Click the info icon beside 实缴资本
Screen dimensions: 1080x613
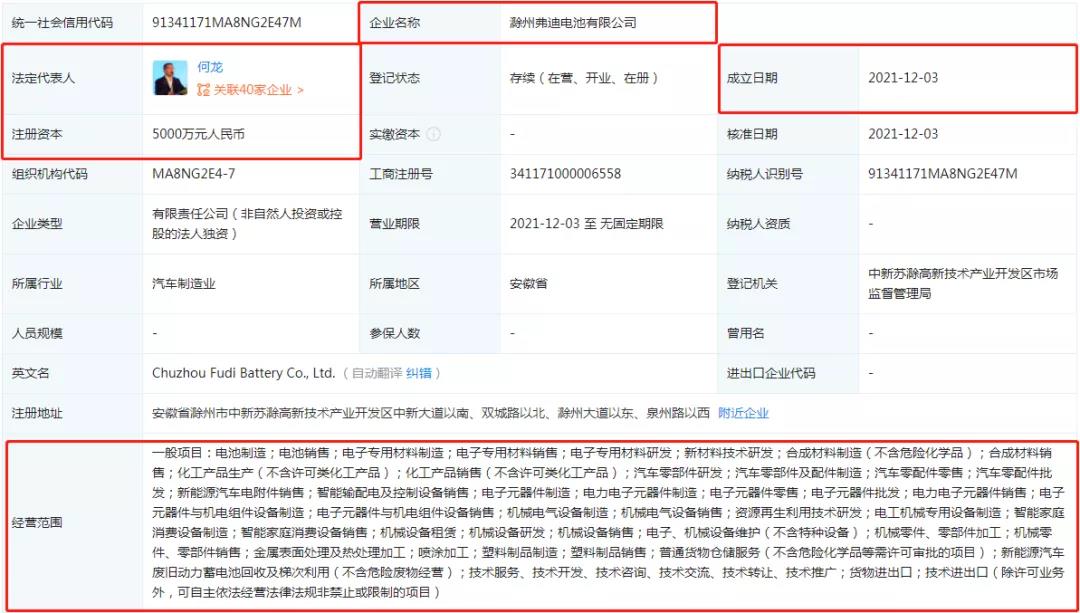(x=433, y=134)
